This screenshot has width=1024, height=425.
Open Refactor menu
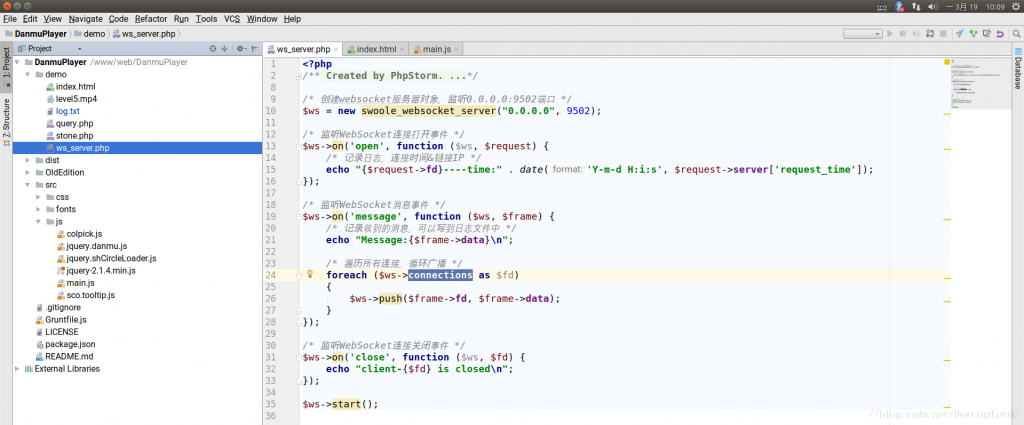(151, 19)
